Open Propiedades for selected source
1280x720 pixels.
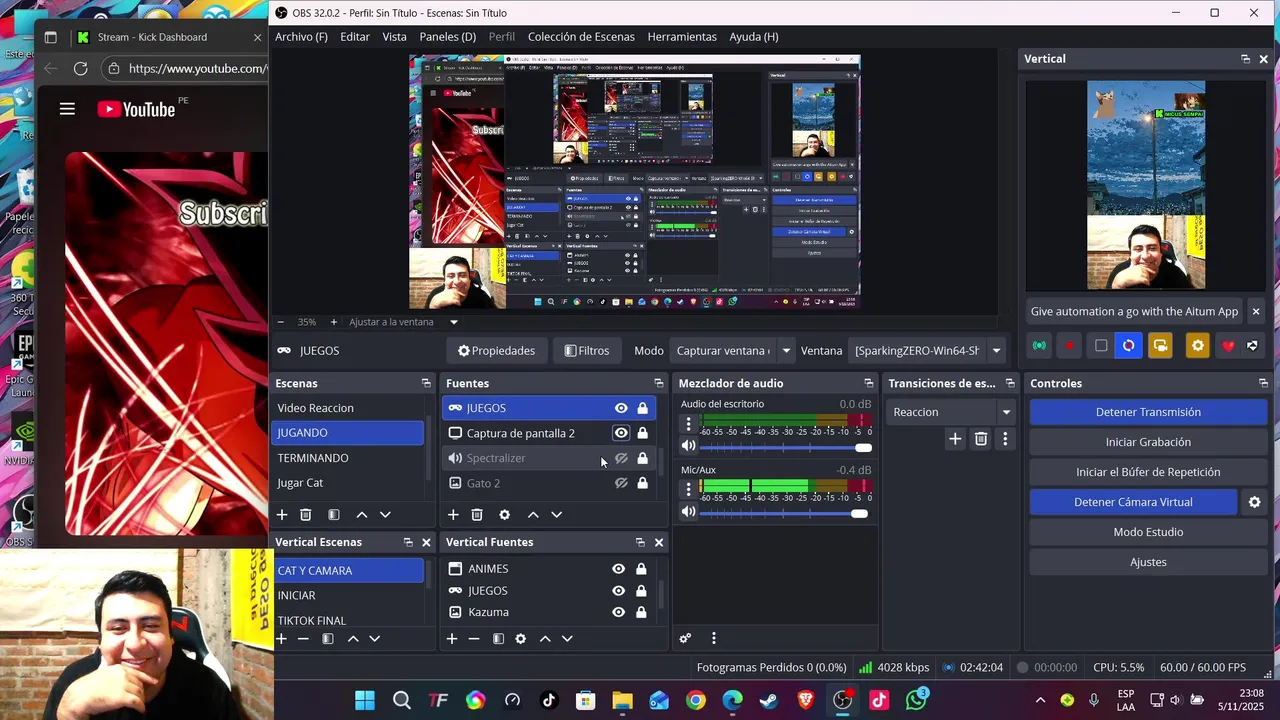(x=496, y=351)
